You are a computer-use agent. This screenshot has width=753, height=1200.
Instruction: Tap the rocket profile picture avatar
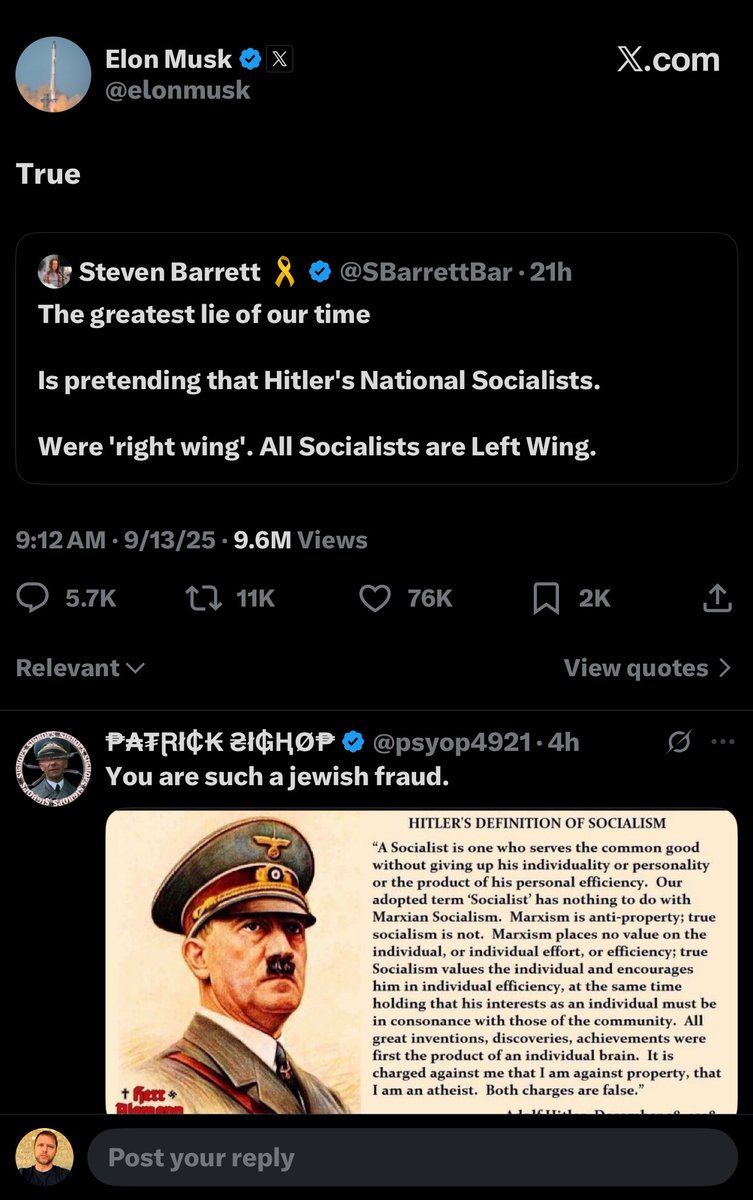tap(53, 74)
